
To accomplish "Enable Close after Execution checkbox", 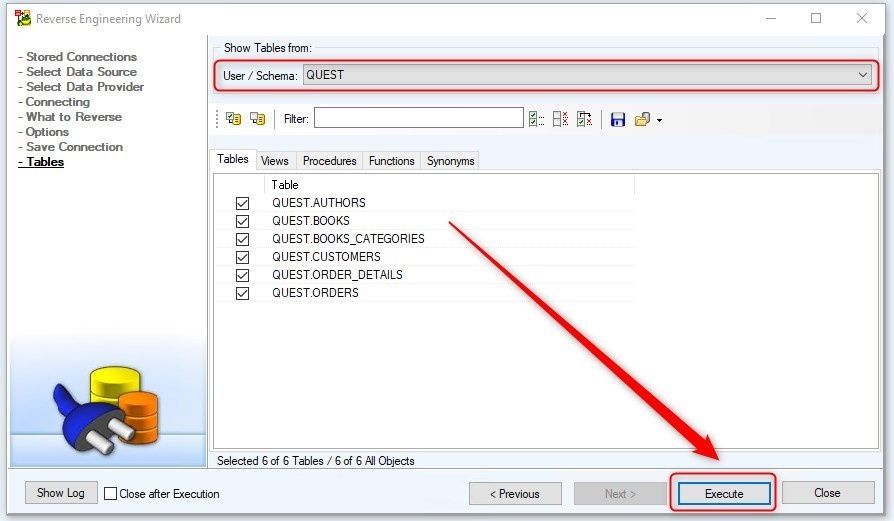I will click(x=111, y=494).
